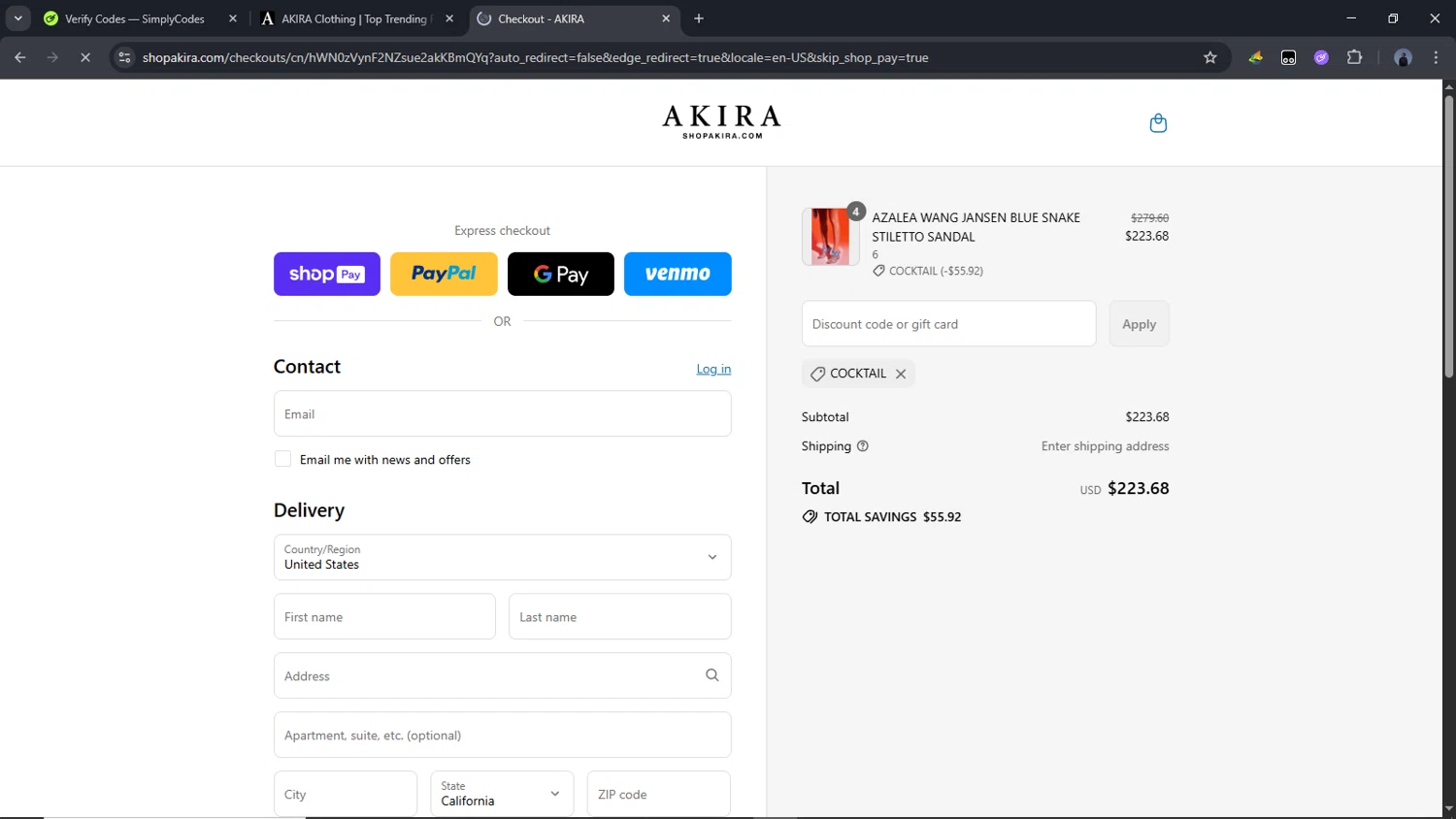Go forward in browser history
Viewport: 1456px width, 819px height.
52,57
